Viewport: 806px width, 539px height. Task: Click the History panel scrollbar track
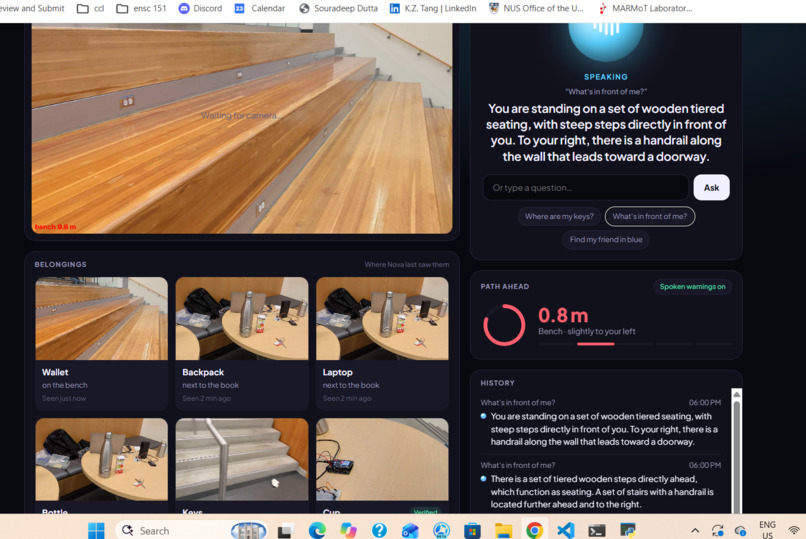tap(737, 457)
